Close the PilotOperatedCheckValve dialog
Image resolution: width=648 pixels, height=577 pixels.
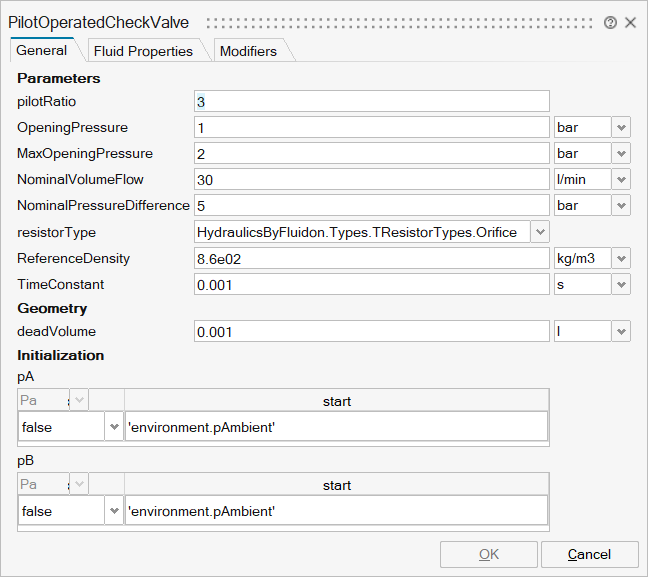(x=630, y=22)
